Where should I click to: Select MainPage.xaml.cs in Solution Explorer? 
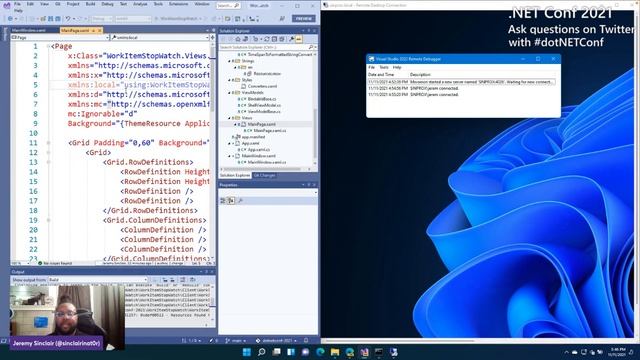point(269,131)
